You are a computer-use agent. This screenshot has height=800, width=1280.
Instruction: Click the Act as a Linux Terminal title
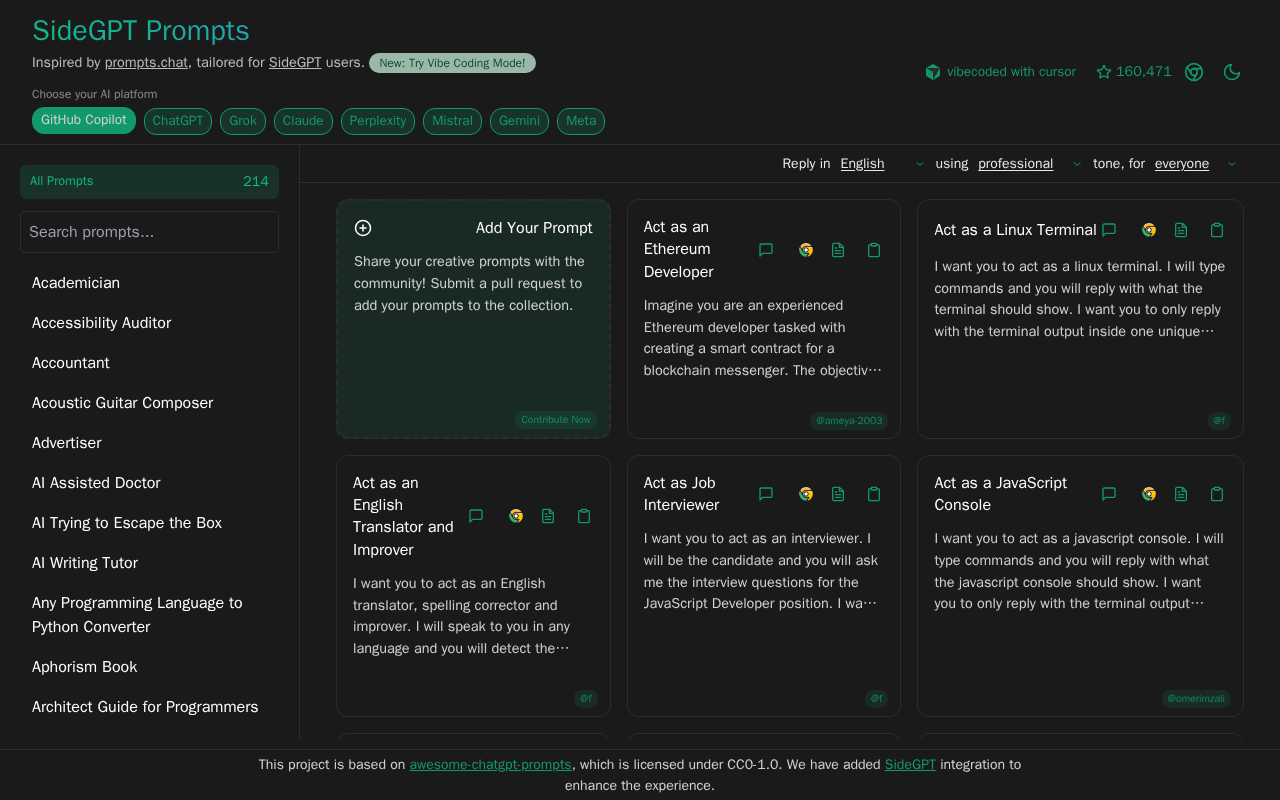click(x=1015, y=230)
